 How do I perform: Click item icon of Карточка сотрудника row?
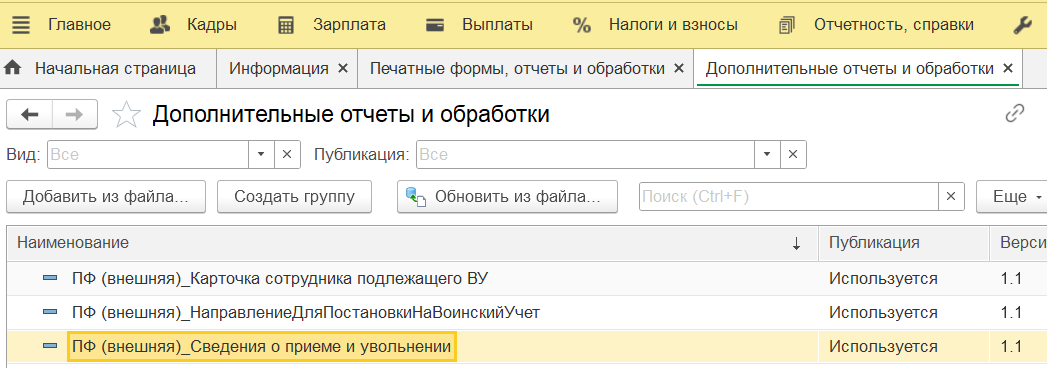(49, 279)
